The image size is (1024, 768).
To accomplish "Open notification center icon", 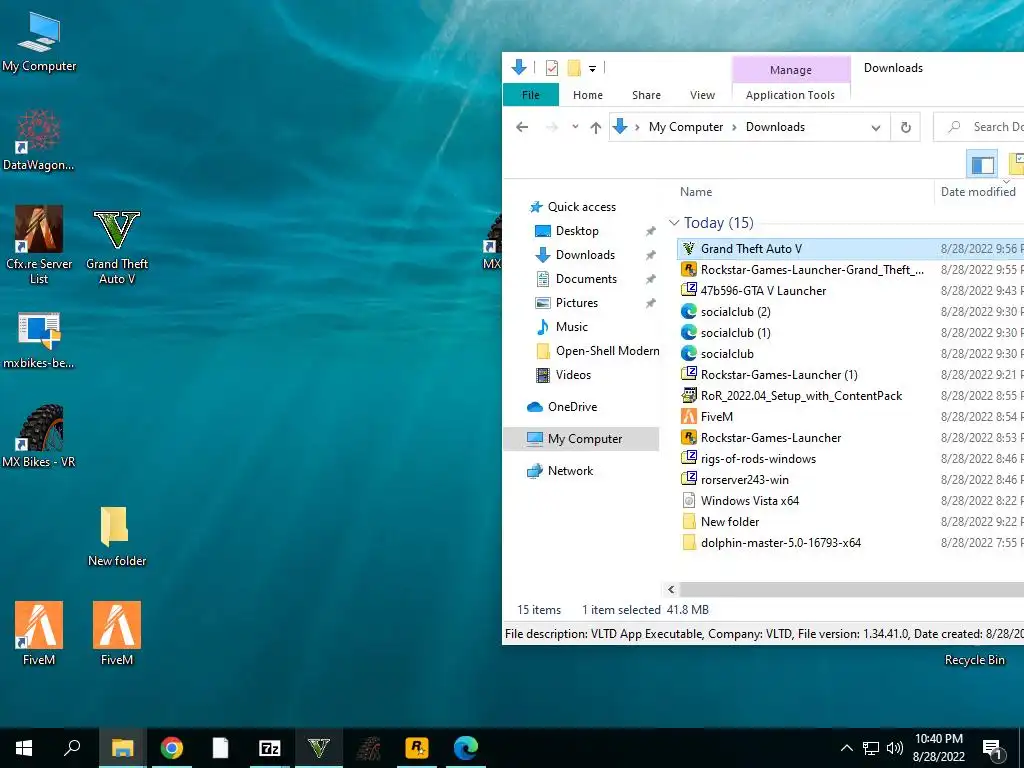I will (993, 749).
